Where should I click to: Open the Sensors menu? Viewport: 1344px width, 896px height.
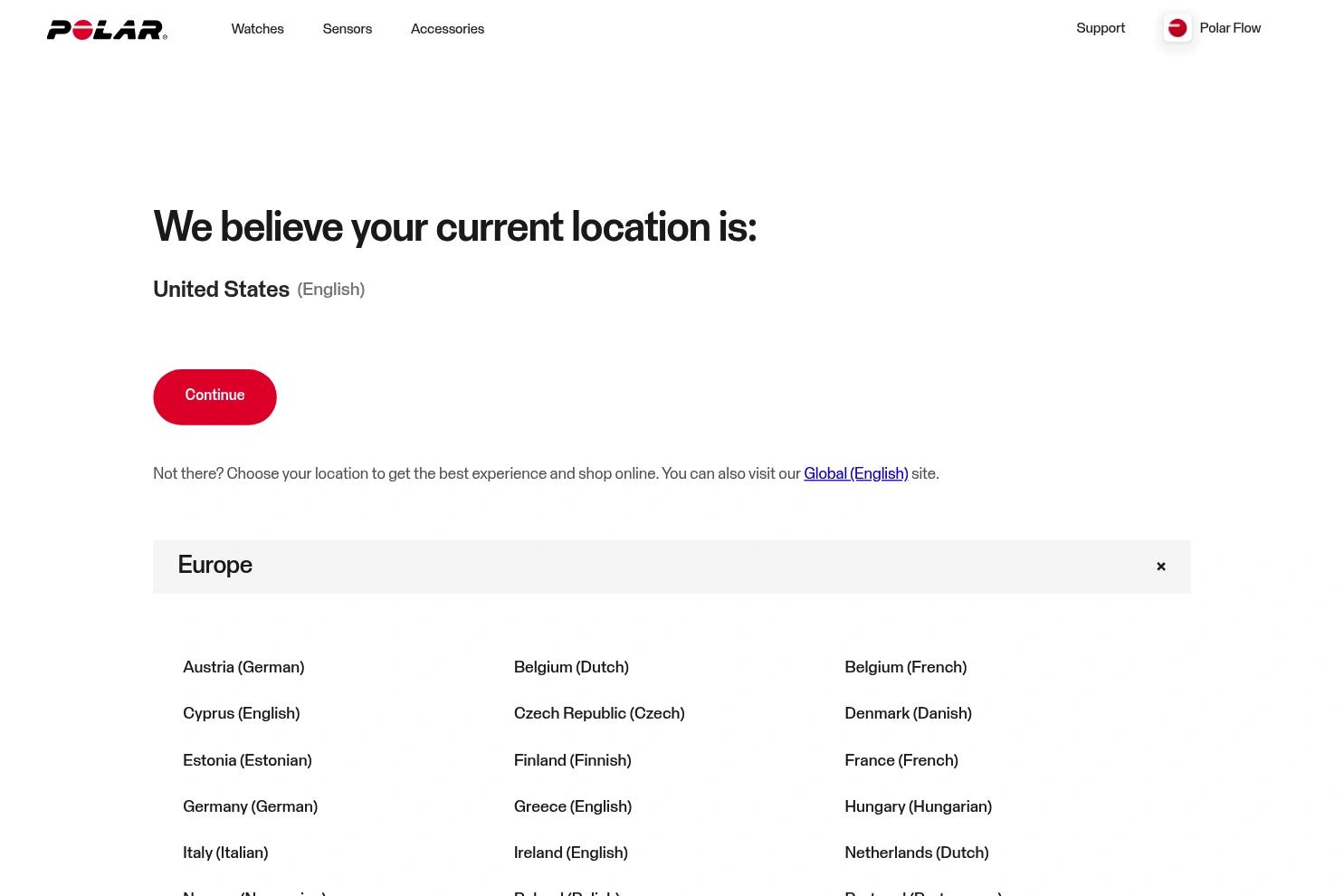pos(348,29)
